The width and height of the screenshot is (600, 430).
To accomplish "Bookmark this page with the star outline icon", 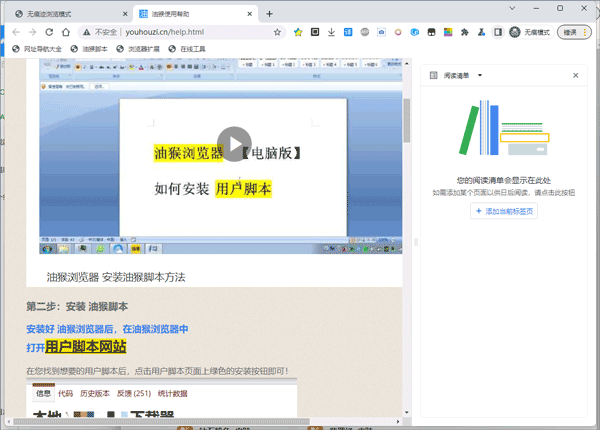I will pos(277,32).
